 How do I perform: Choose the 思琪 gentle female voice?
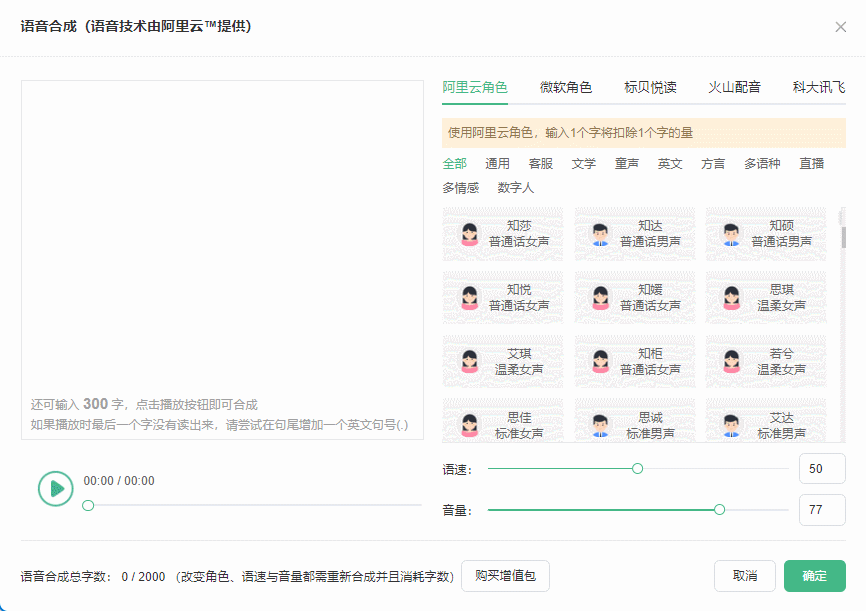click(x=765, y=298)
